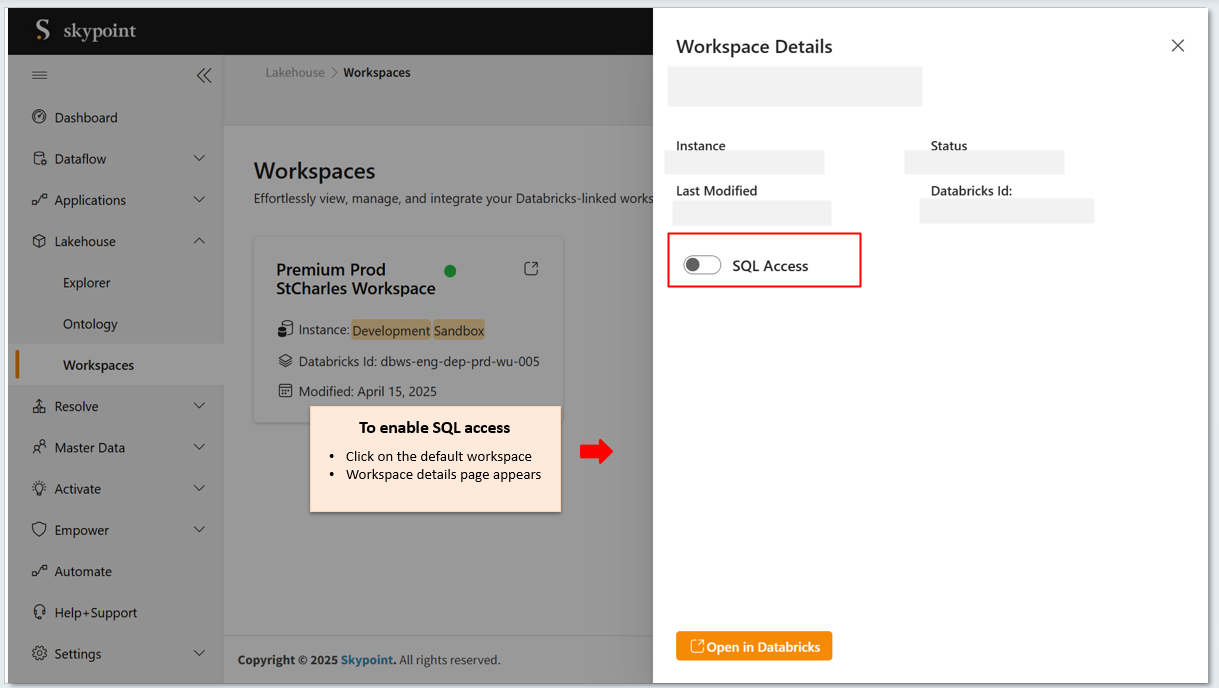Click the Dashboard gauge icon
1219x688 pixels.
[39, 117]
